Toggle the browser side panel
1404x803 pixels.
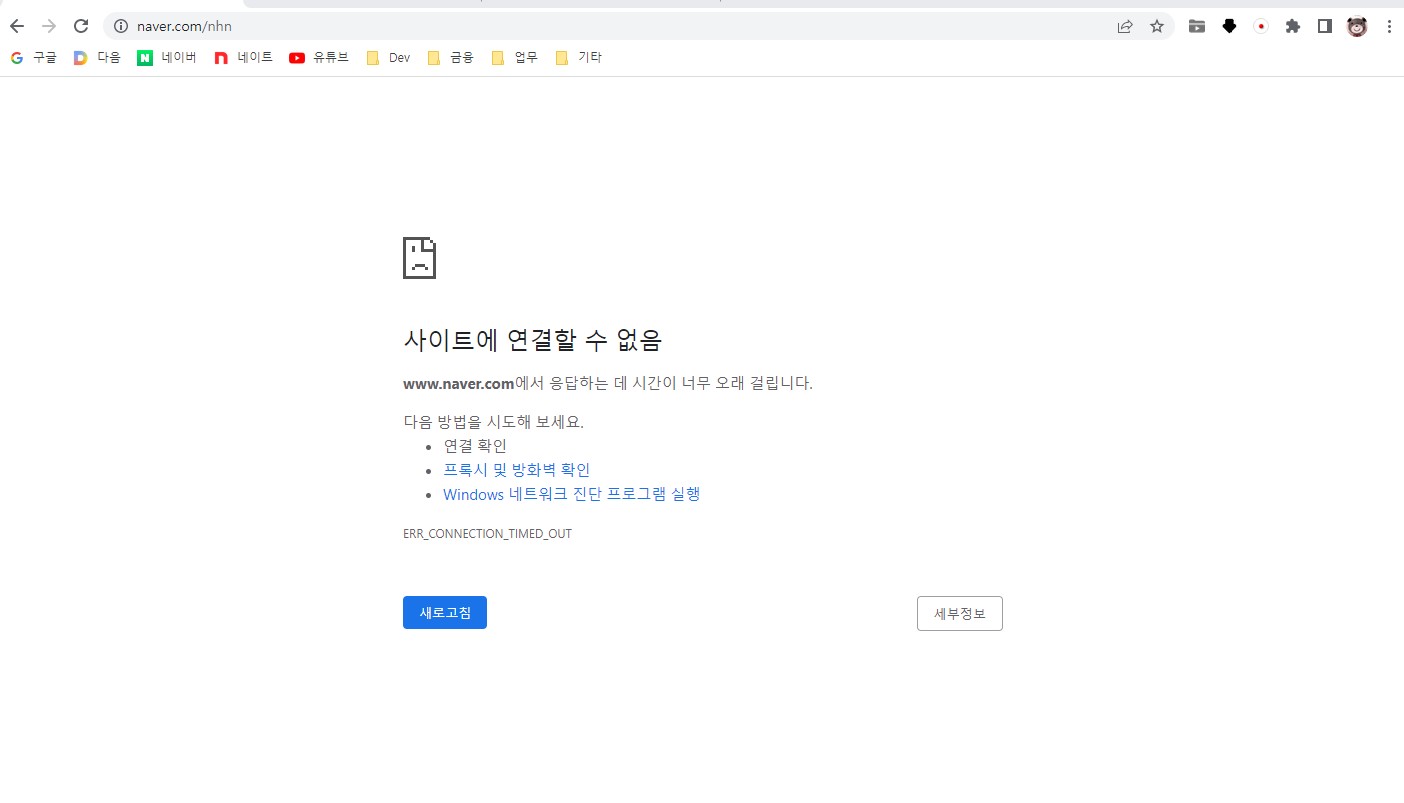(1325, 26)
